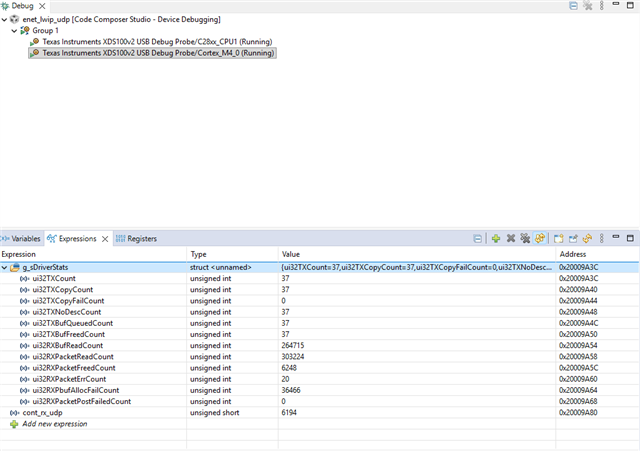Click Refresh yellow arrows icon in Expressions toolbar

click(587, 238)
